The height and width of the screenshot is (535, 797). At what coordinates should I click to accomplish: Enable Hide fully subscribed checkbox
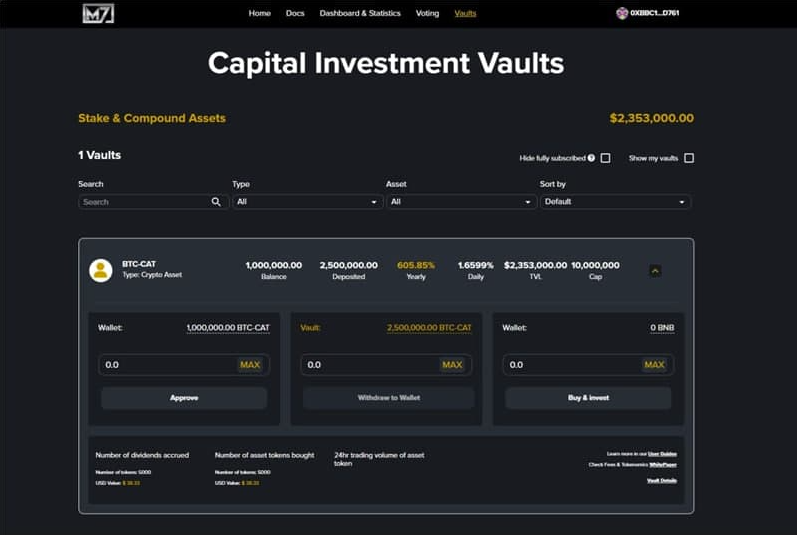(x=605, y=158)
